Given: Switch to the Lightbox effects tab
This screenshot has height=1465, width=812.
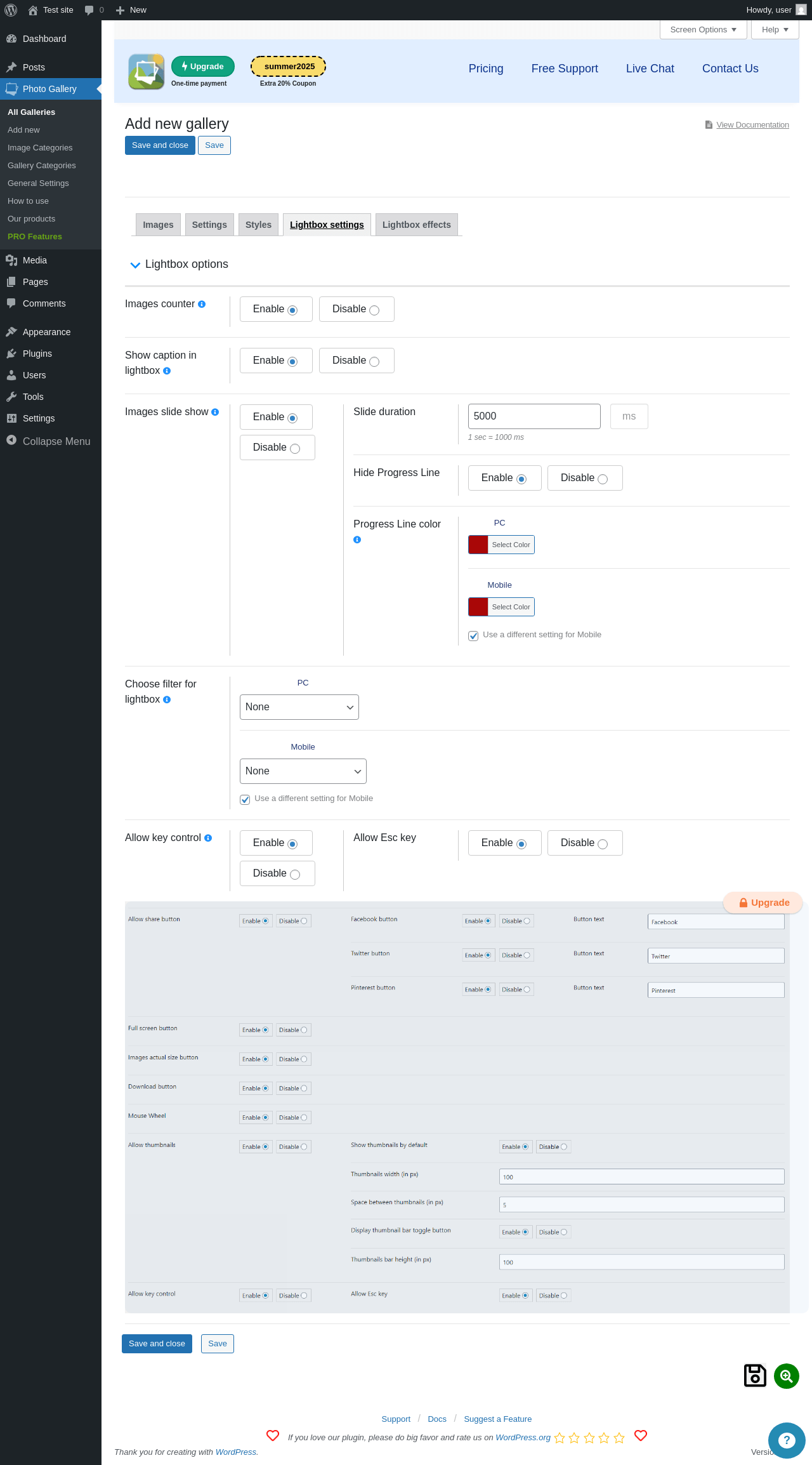Looking at the screenshot, I should tap(417, 225).
